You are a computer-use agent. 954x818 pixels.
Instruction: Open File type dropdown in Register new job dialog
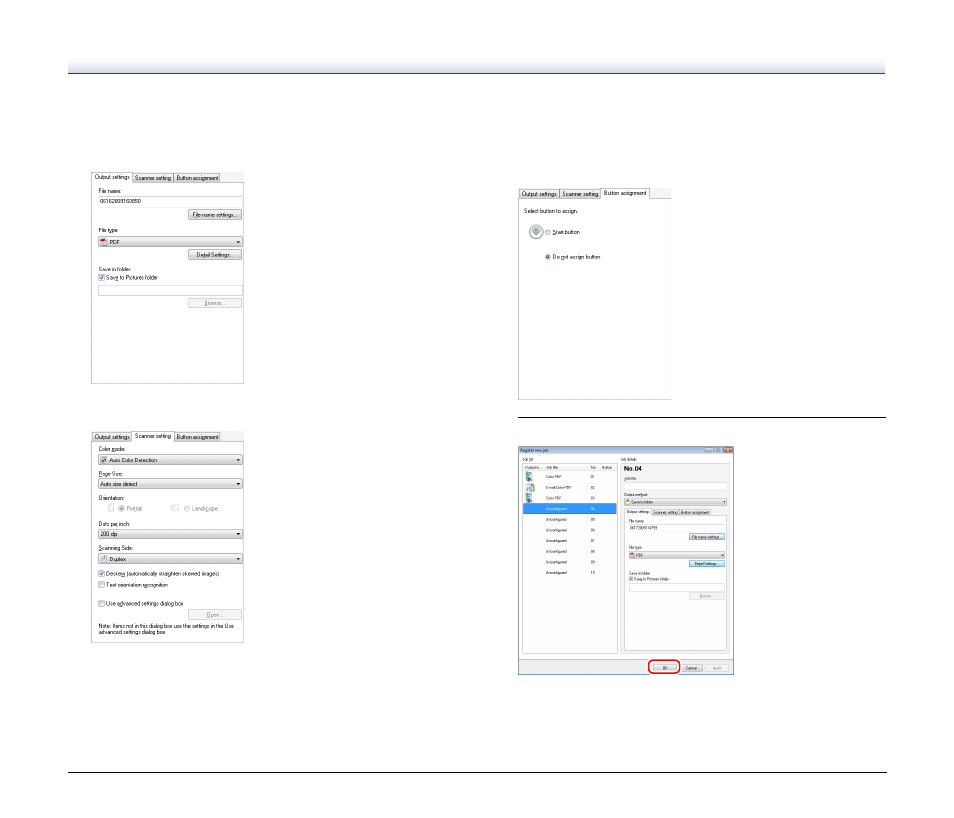pos(677,555)
